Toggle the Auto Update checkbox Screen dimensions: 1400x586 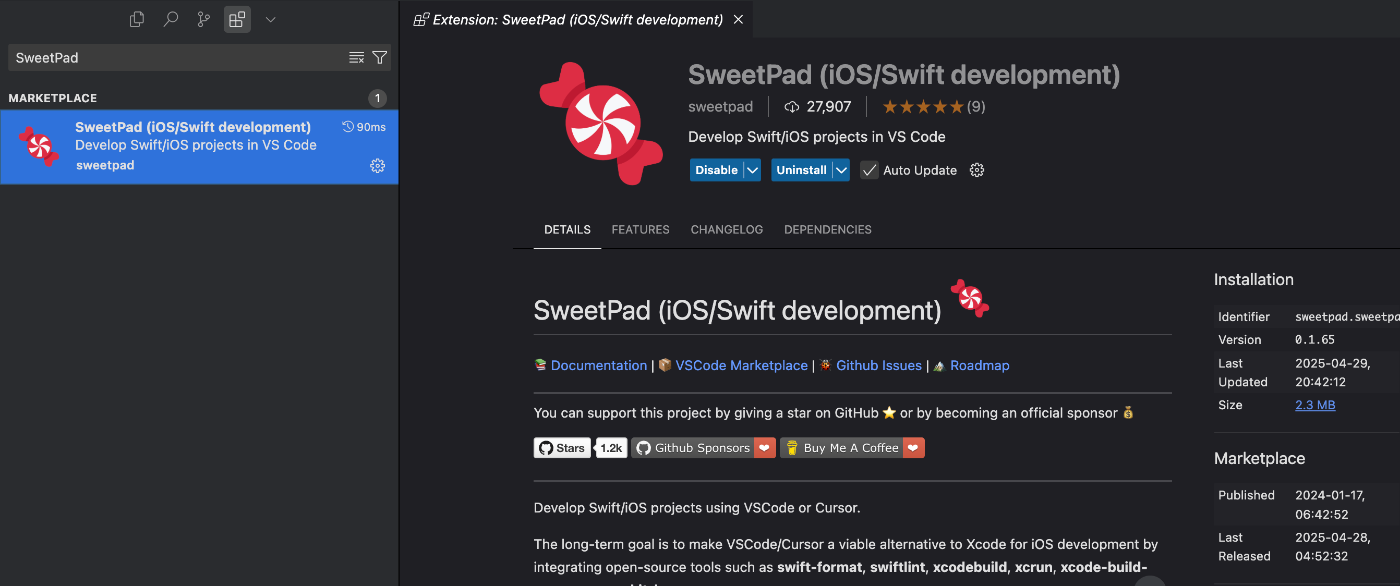click(x=869, y=170)
